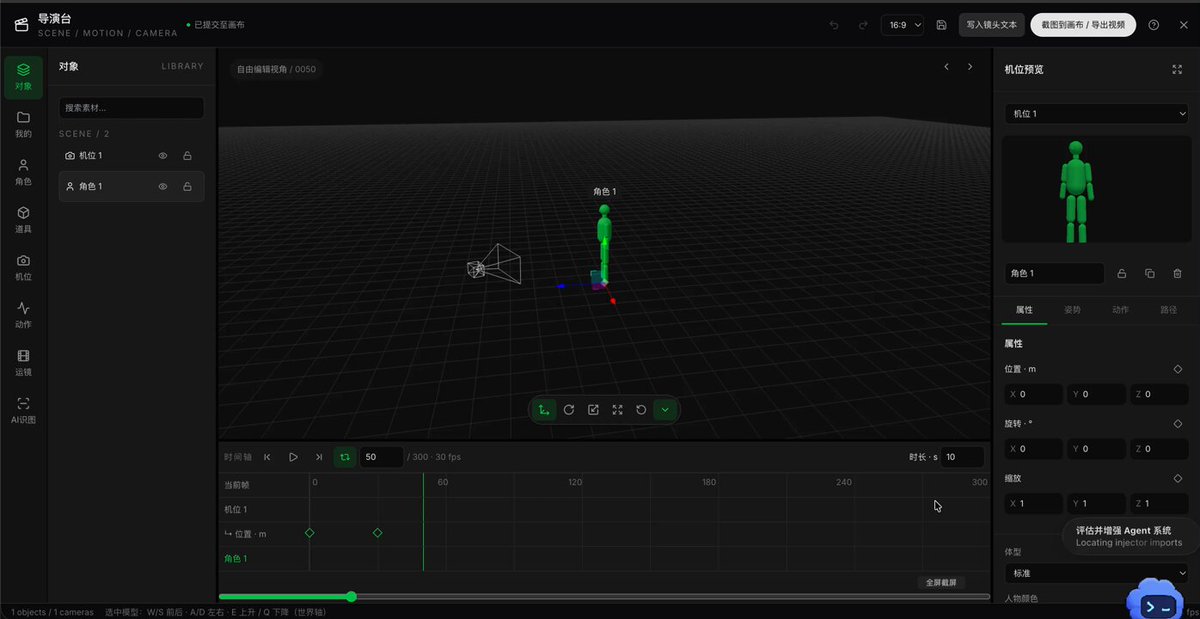This screenshot has width=1200, height=619.
Task: Click the green timeline progress slider handle
Action: 351,597
